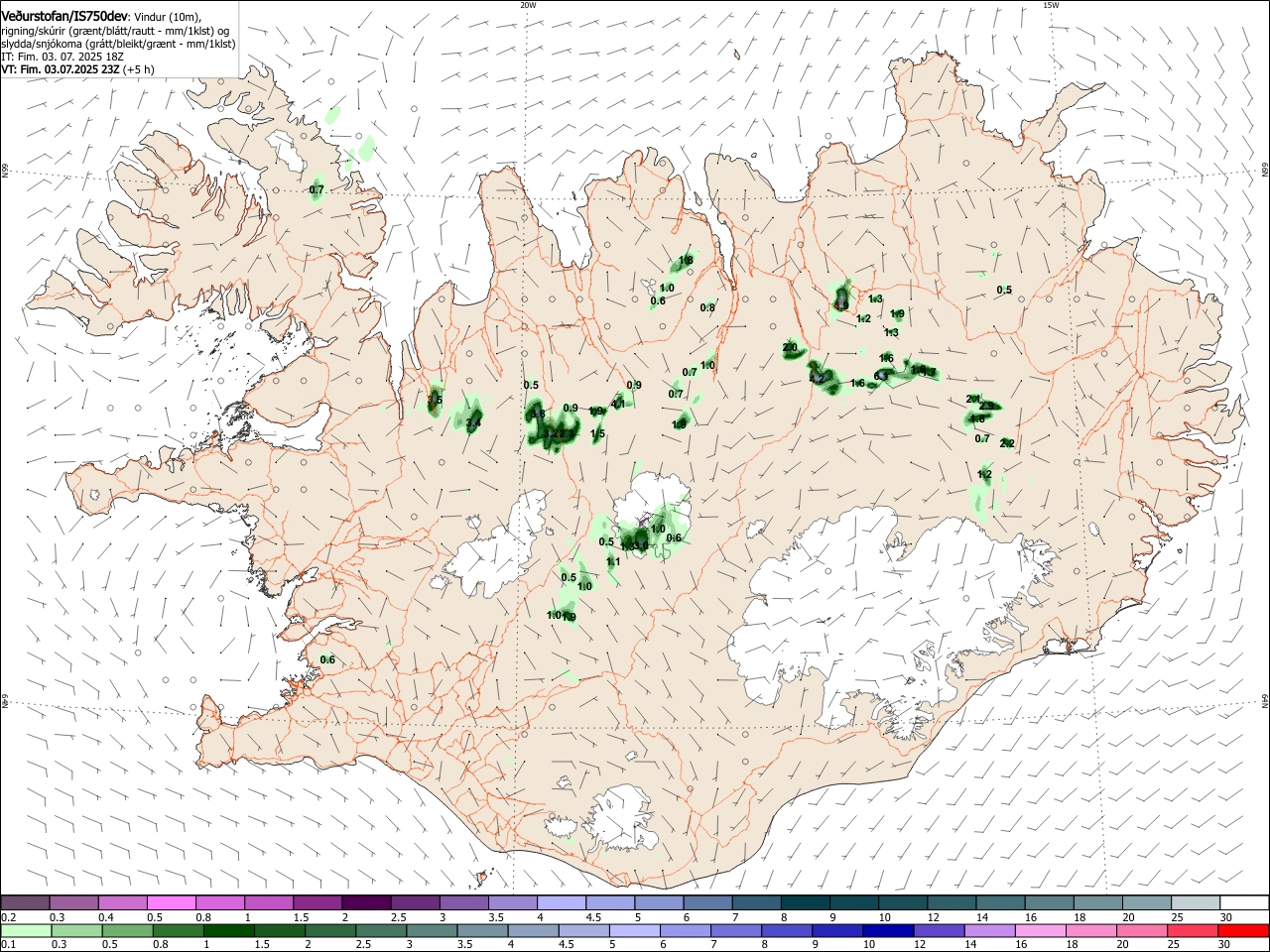Click the VT: Fim. 03.07.2025 23Z (+5 h) line

[x=78, y=70]
